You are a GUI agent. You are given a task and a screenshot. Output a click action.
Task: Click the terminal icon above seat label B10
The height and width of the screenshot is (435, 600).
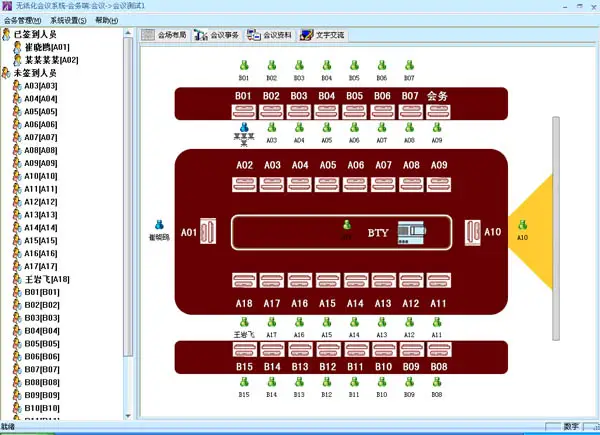click(383, 350)
